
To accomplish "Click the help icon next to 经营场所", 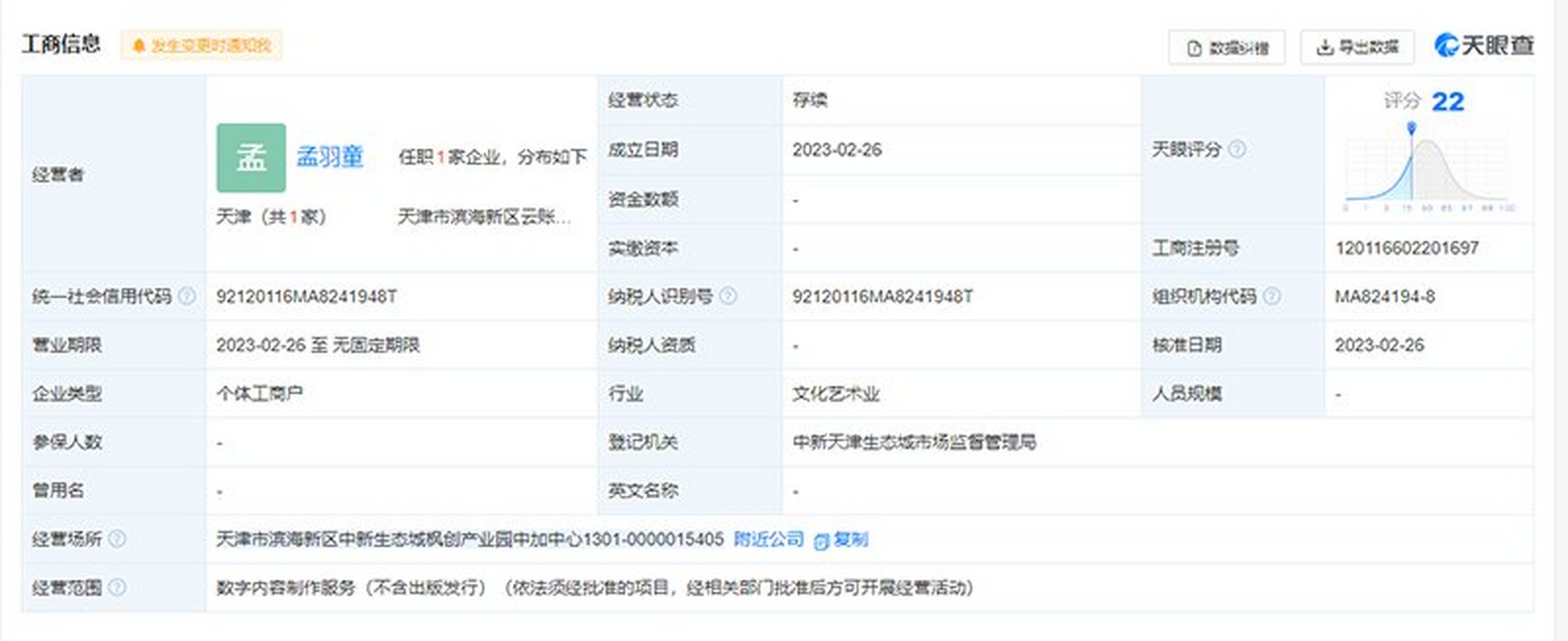I will coord(117,539).
